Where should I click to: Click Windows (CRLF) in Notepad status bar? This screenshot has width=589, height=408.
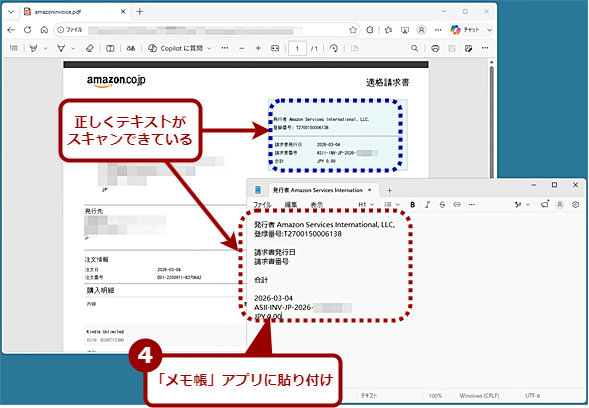(x=479, y=396)
